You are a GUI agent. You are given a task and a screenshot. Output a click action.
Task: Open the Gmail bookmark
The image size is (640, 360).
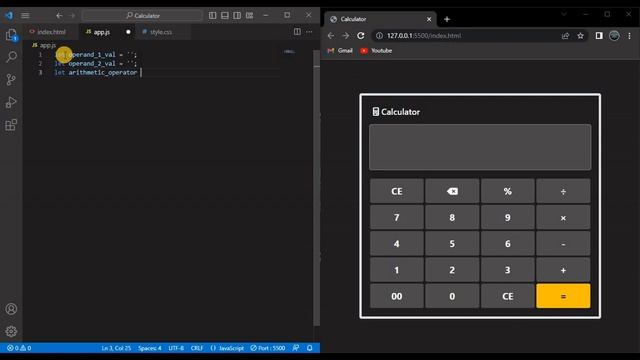pos(340,51)
